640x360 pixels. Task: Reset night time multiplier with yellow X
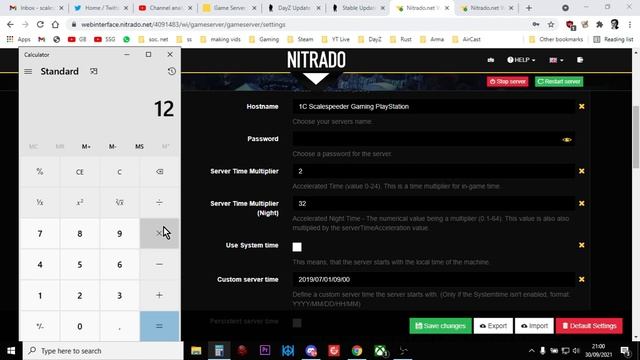tap(582, 203)
